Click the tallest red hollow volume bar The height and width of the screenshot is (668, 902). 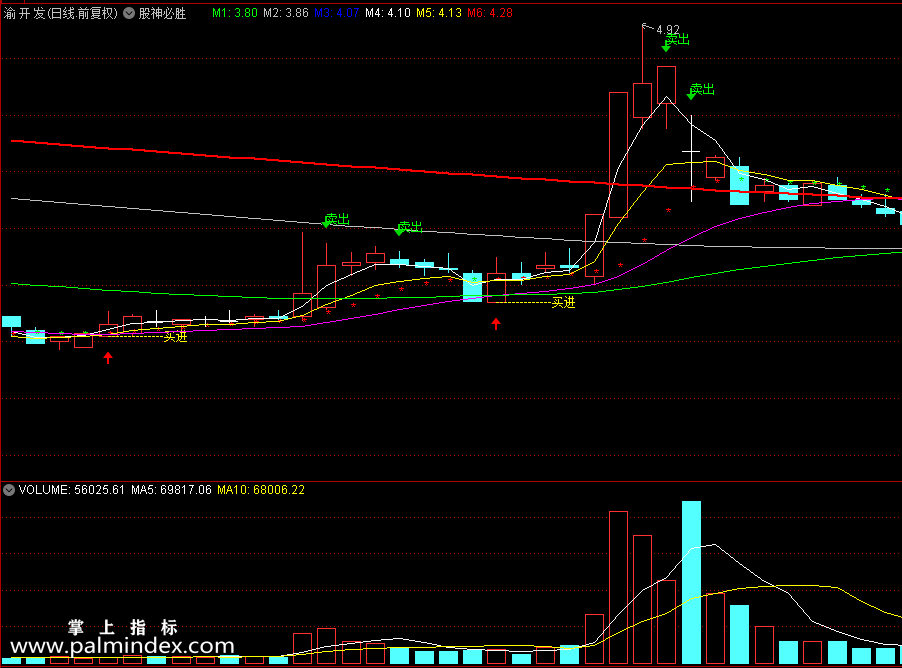[x=618, y=587]
